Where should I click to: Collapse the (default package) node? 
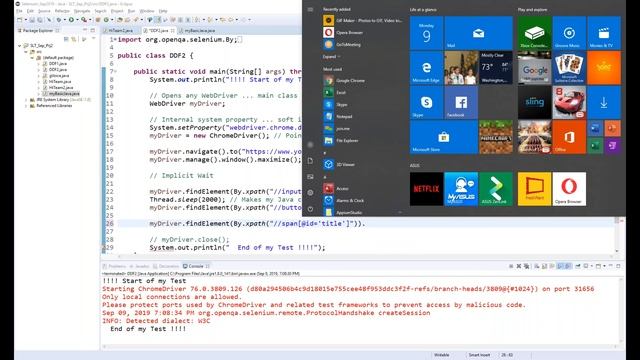pos(32,58)
